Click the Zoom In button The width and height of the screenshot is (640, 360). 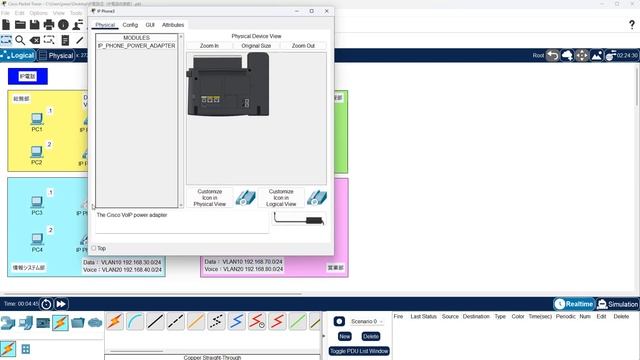click(x=209, y=46)
